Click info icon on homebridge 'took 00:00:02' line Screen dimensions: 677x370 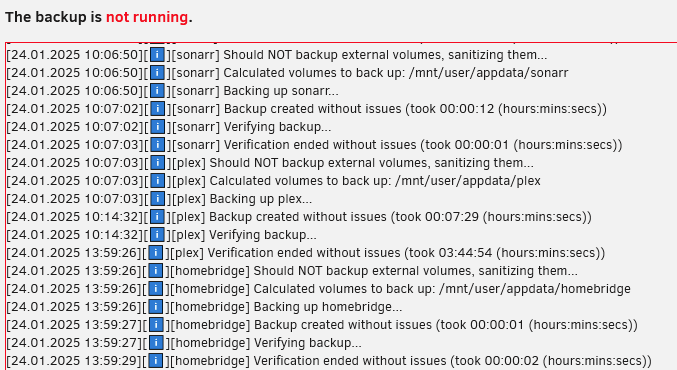156,361
